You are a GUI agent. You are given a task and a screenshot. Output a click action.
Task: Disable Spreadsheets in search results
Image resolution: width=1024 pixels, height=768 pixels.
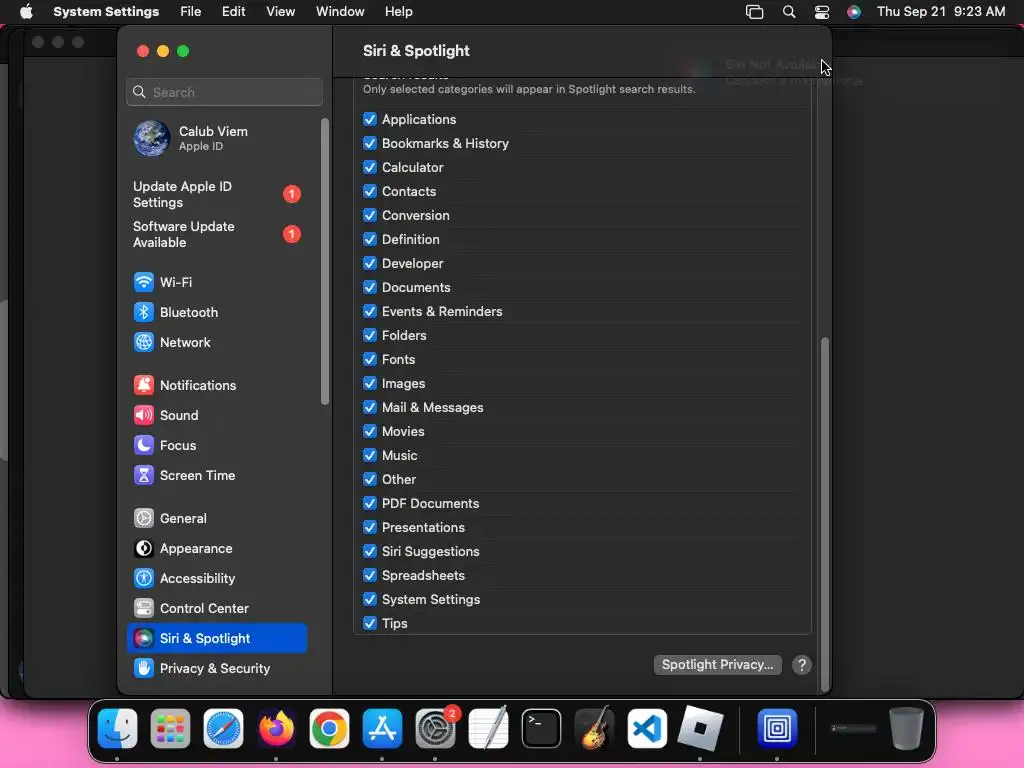click(370, 575)
